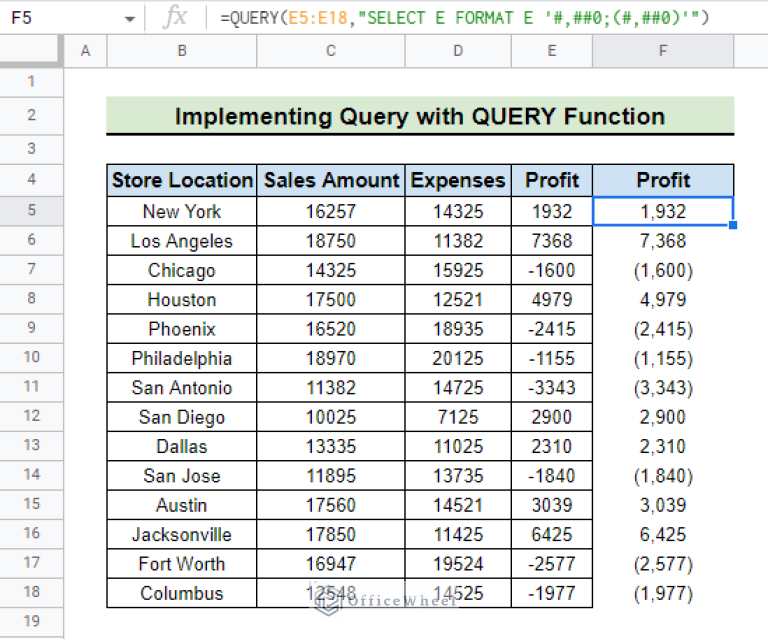Image resolution: width=768 pixels, height=639 pixels.
Task: Click the profit 6425 cell in column E
Action: 552,535
